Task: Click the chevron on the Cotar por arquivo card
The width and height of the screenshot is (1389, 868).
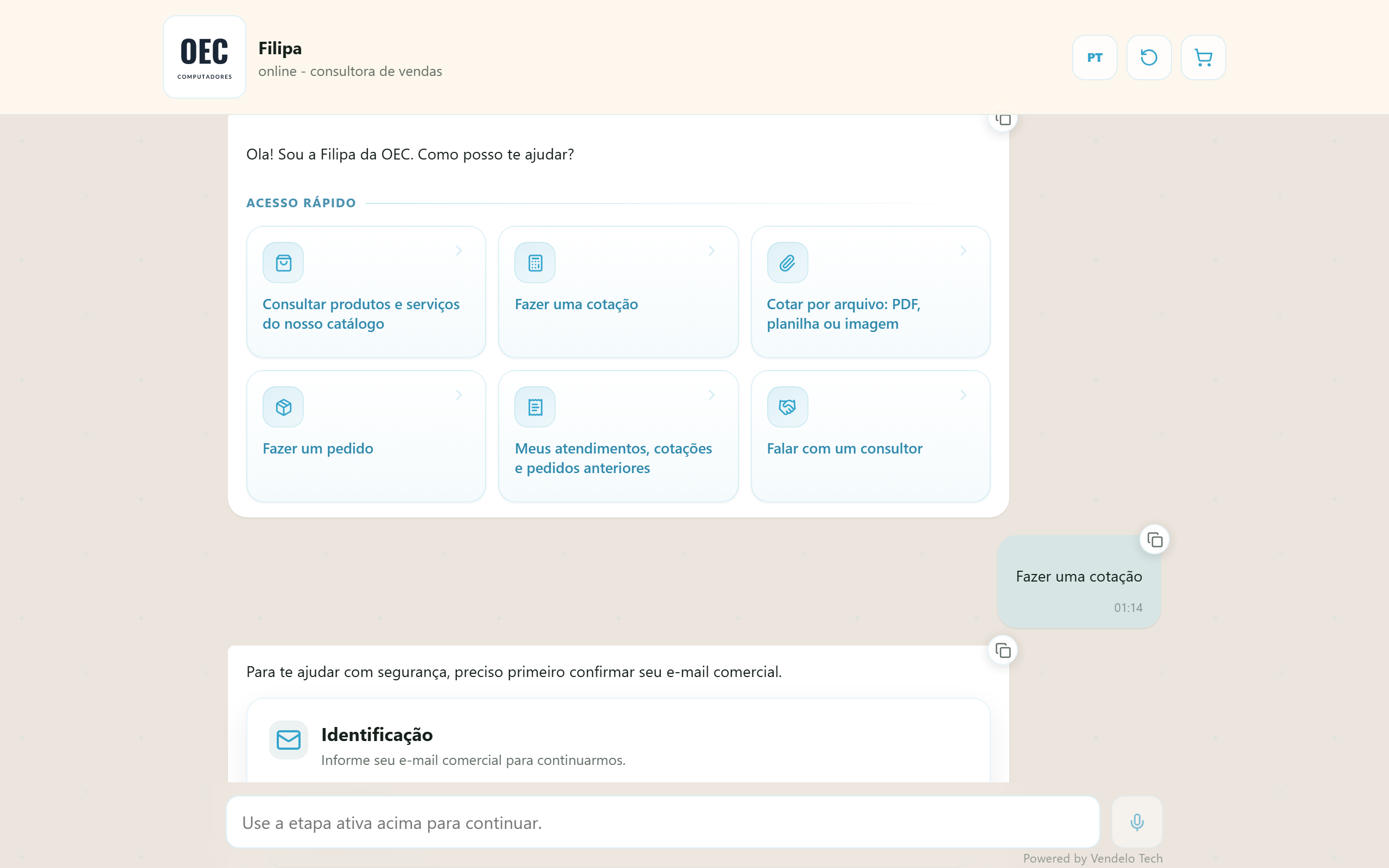Action: pos(964,251)
